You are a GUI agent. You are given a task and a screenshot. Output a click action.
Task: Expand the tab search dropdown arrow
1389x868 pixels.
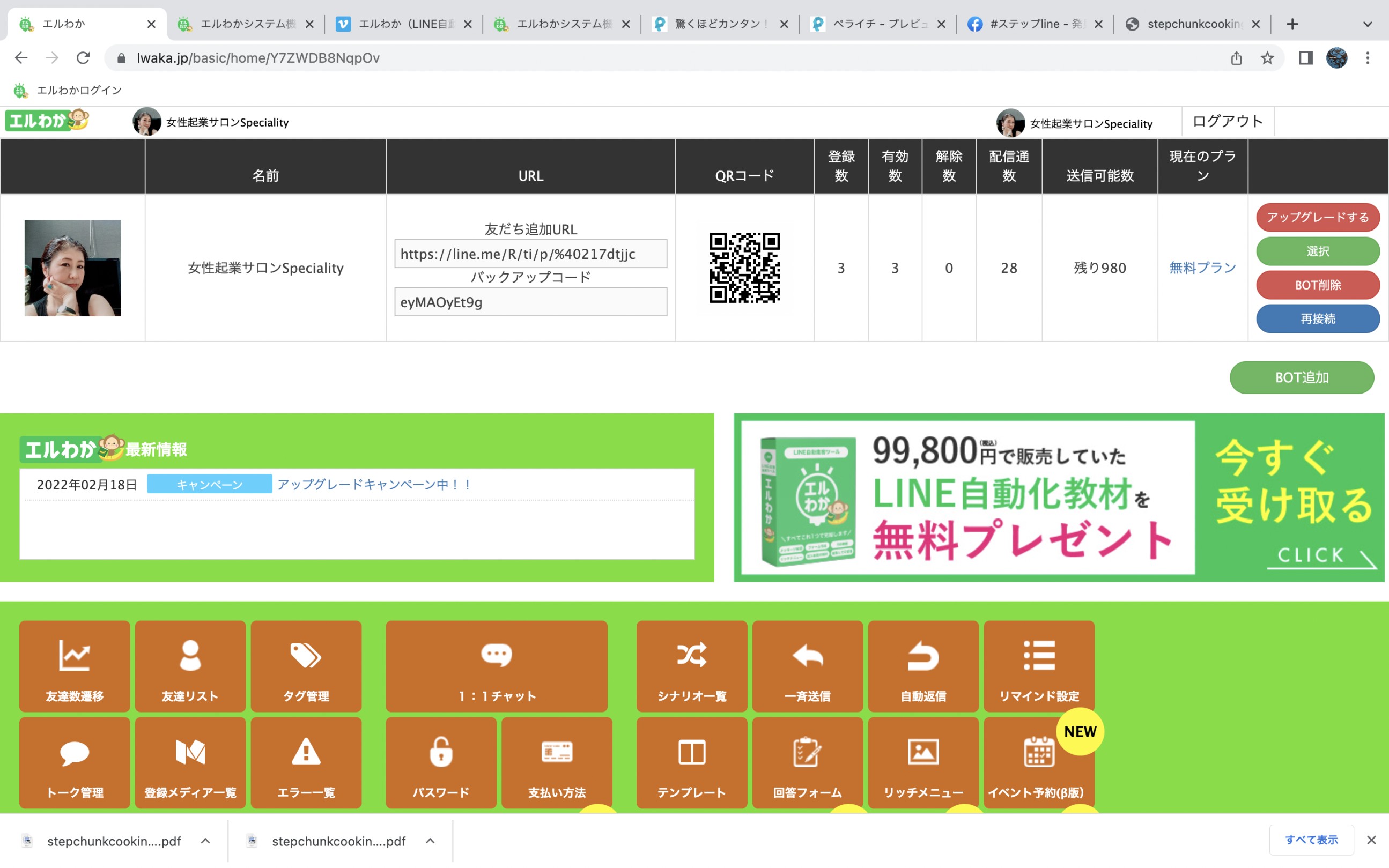coord(1368,24)
